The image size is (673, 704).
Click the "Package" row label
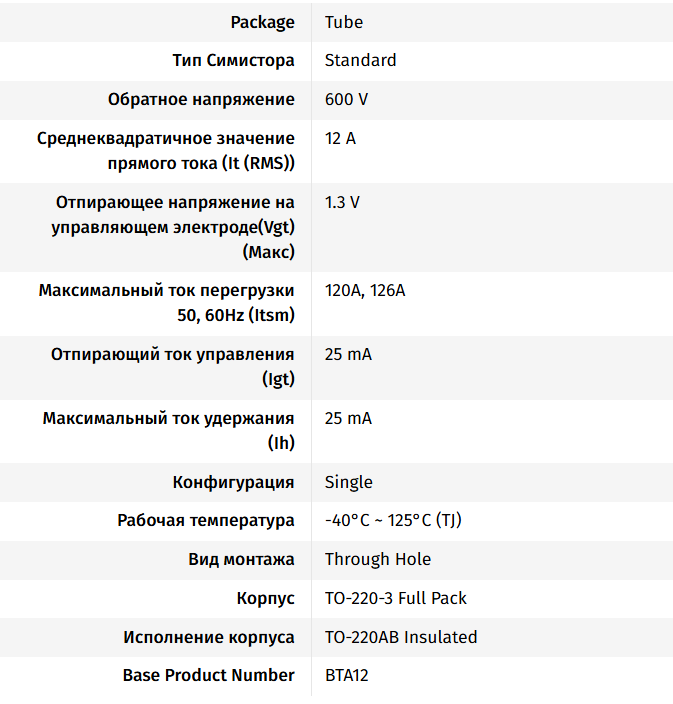tap(262, 22)
